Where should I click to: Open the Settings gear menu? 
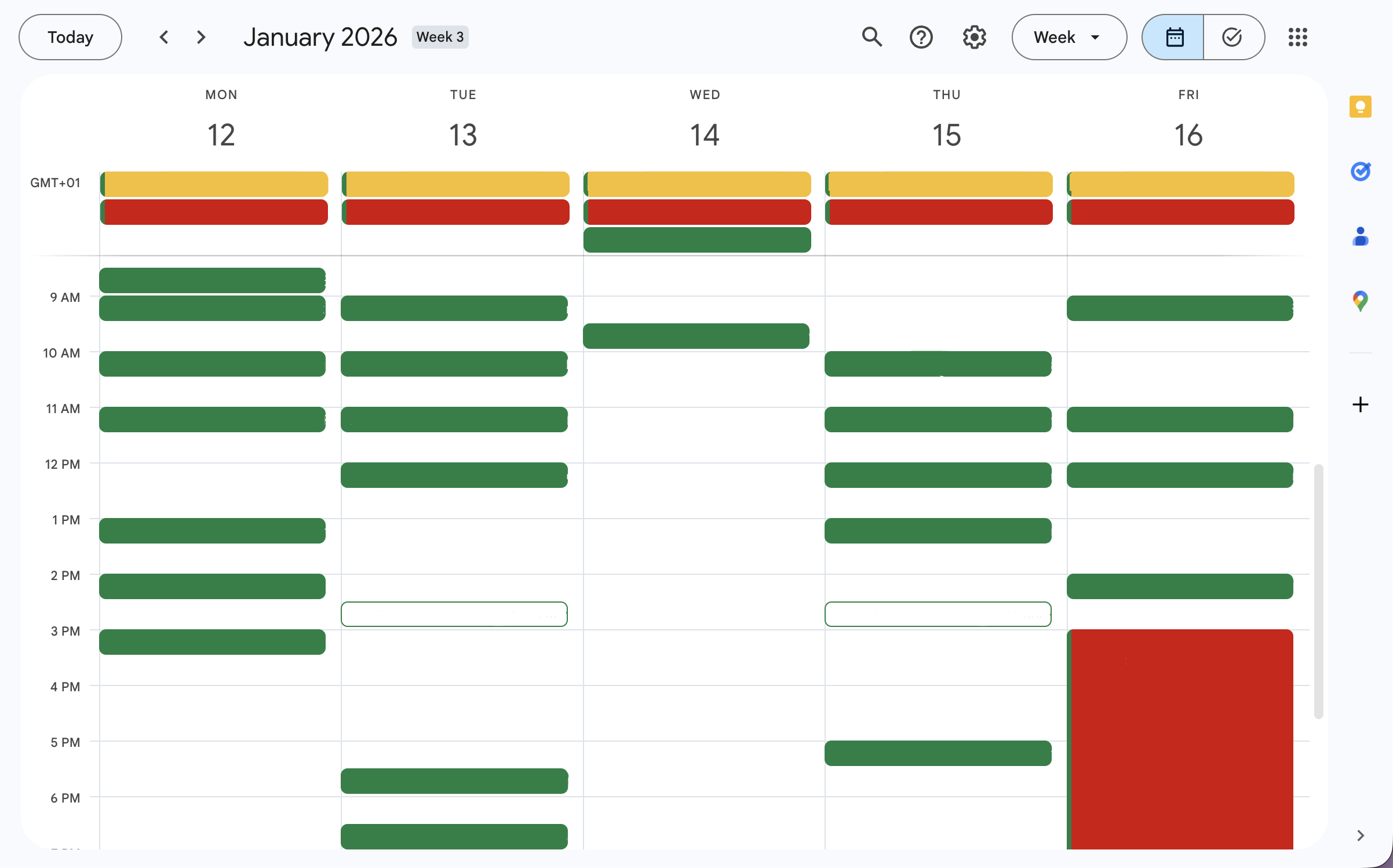point(974,37)
